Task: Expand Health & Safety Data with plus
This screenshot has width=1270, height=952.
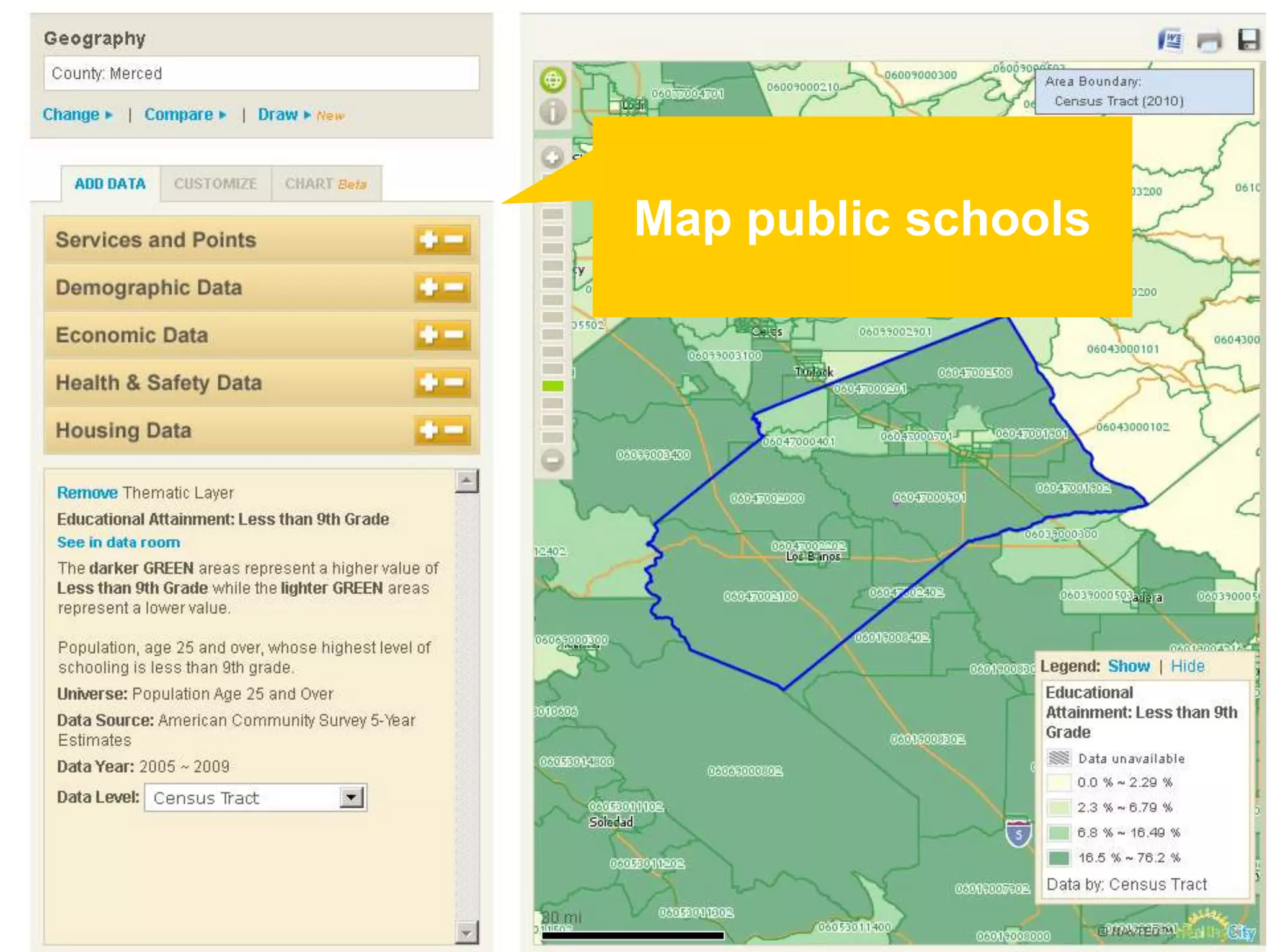Action: [429, 382]
